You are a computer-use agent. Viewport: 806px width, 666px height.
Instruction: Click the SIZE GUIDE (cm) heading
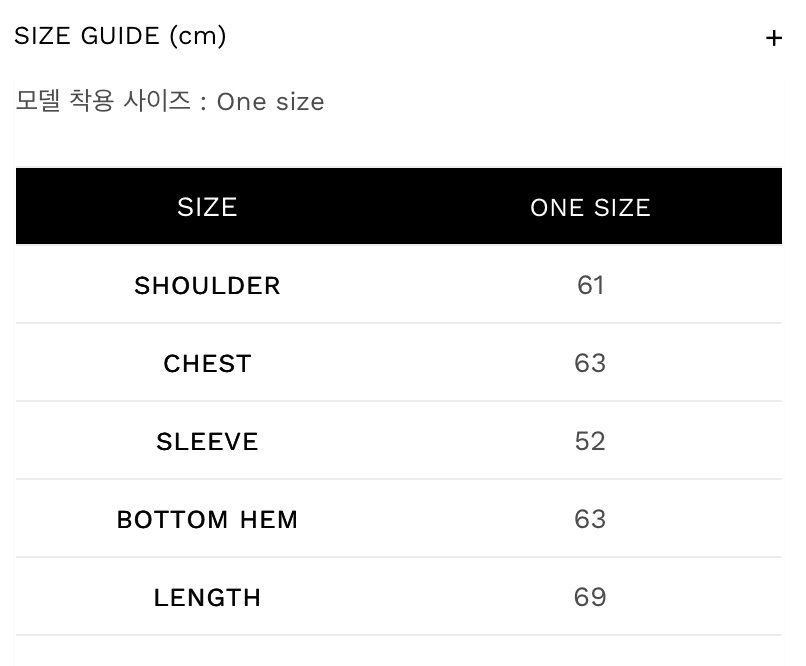pyautogui.click(x=120, y=36)
